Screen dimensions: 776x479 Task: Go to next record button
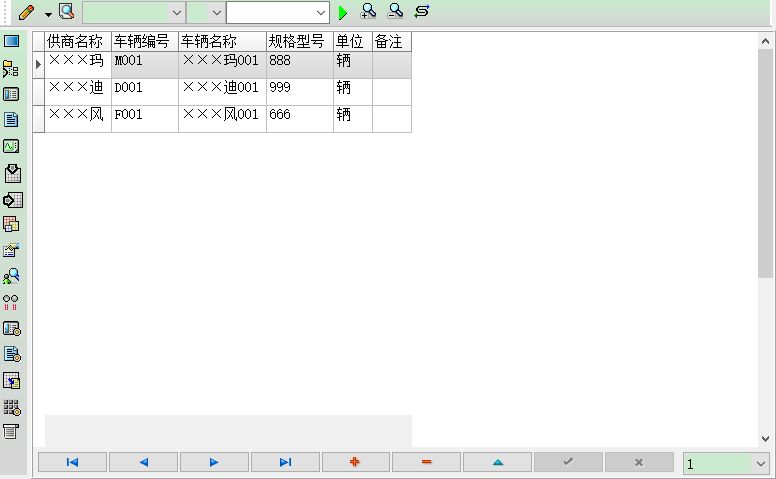214,462
